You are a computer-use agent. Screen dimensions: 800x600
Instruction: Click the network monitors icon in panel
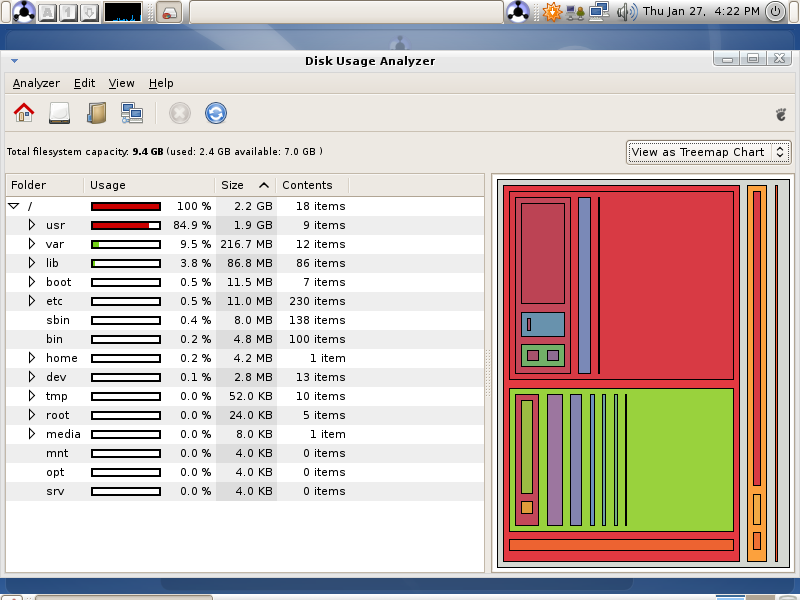598,11
